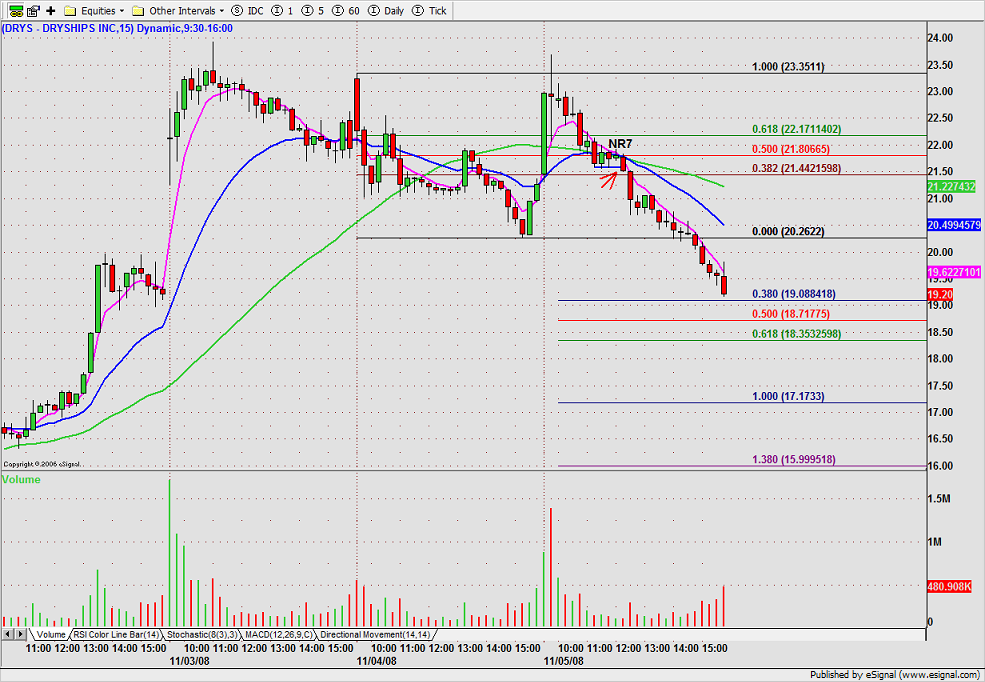Click the 0.618 (18.3532598) extension label
The width and height of the screenshot is (985, 682).
click(x=797, y=334)
